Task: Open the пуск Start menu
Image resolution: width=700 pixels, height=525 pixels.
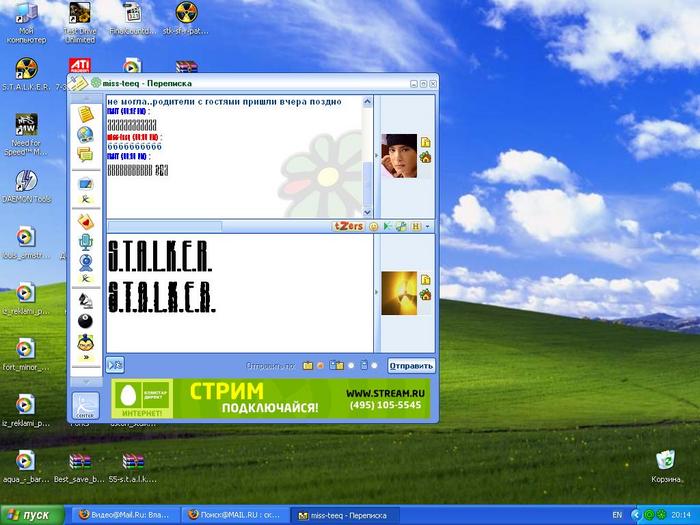Action: 32,515
